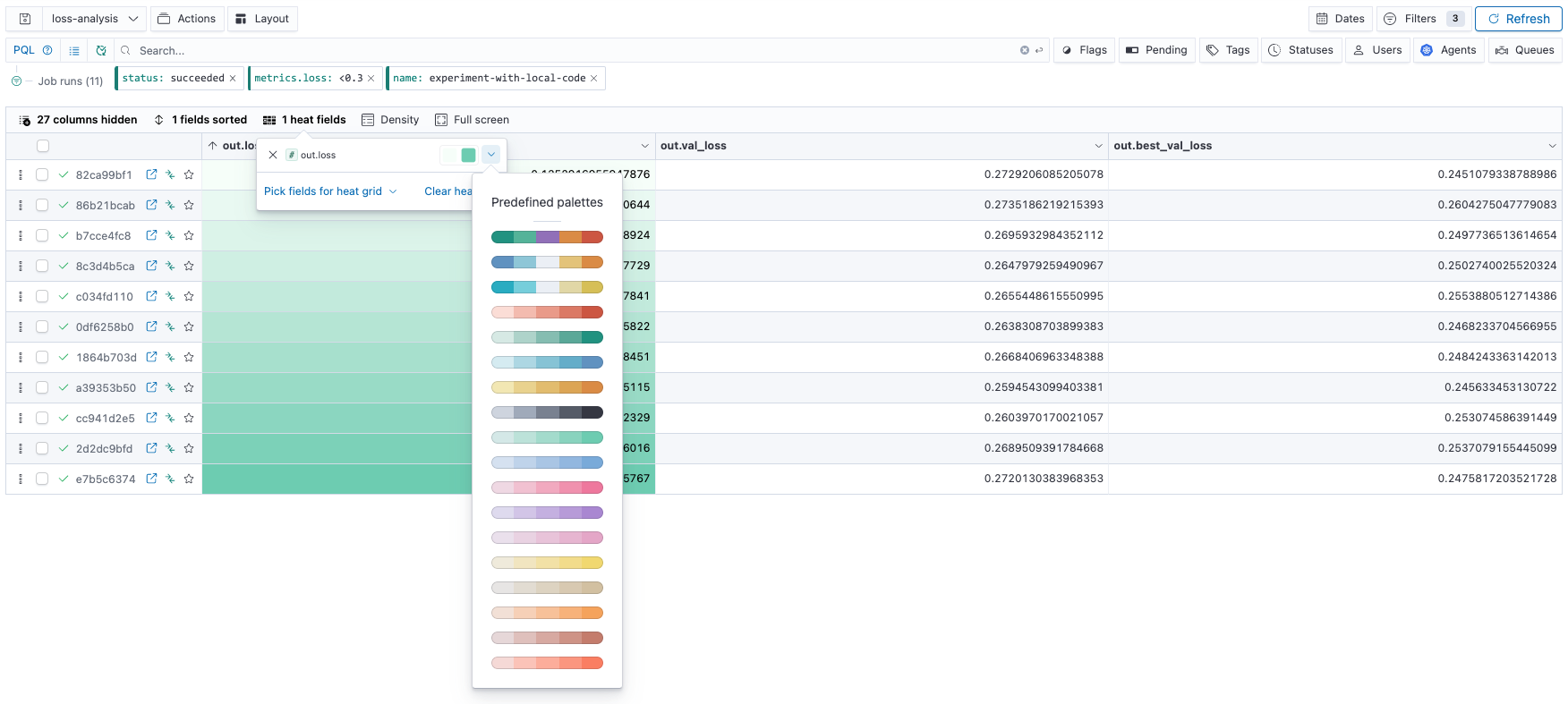1568x704 pixels.
Task: Click compare icon for run a39353b50
Action: pos(170,387)
